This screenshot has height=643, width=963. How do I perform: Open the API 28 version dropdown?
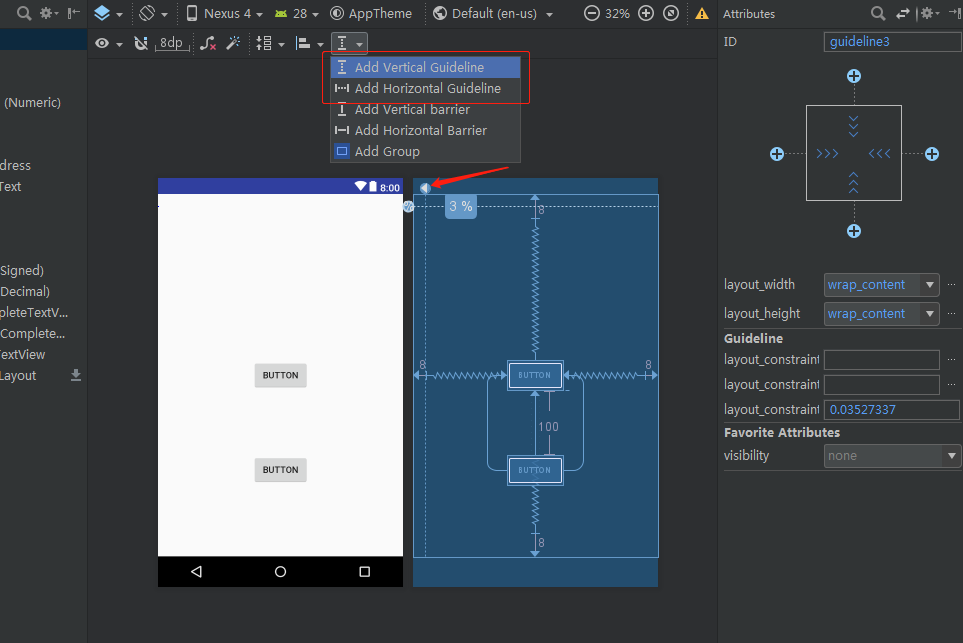[x=297, y=13]
